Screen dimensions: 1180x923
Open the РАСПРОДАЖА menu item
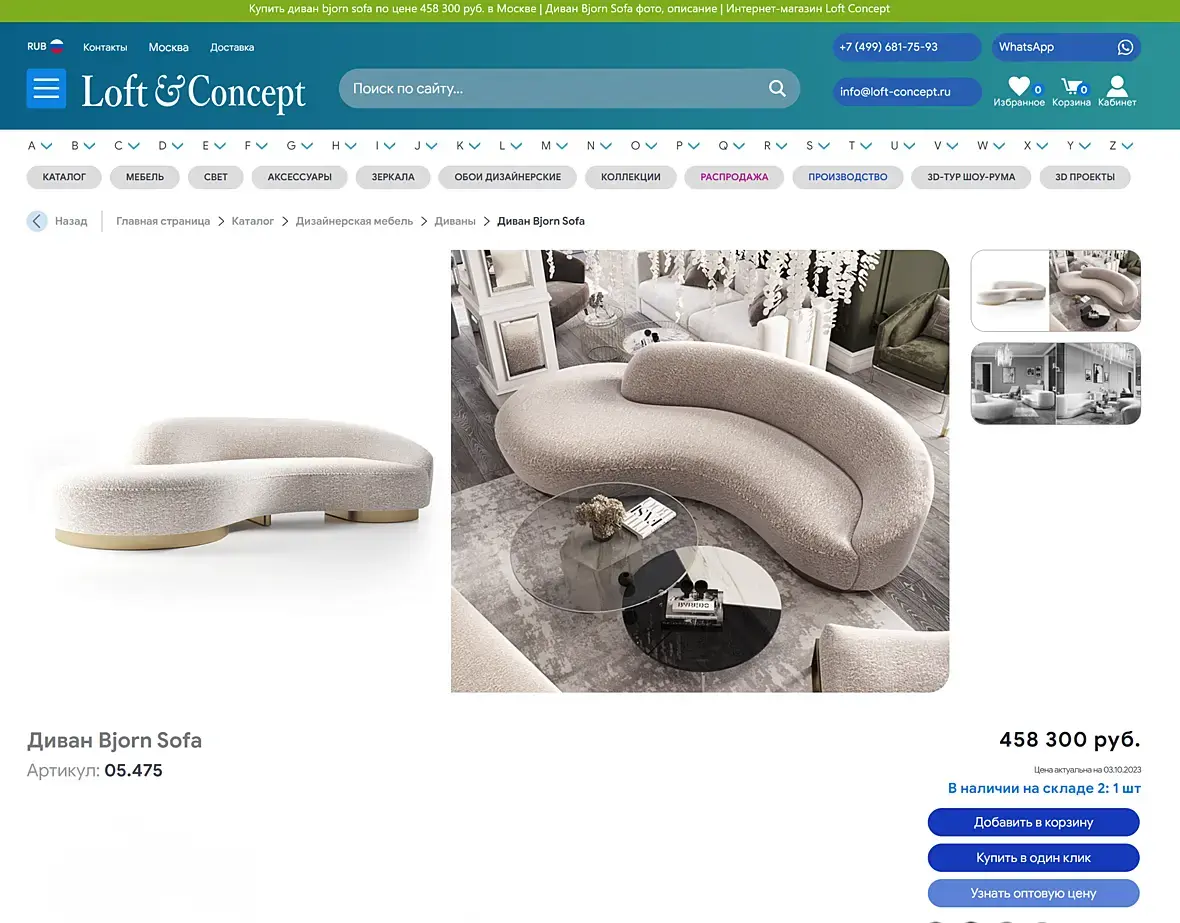tap(734, 177)
